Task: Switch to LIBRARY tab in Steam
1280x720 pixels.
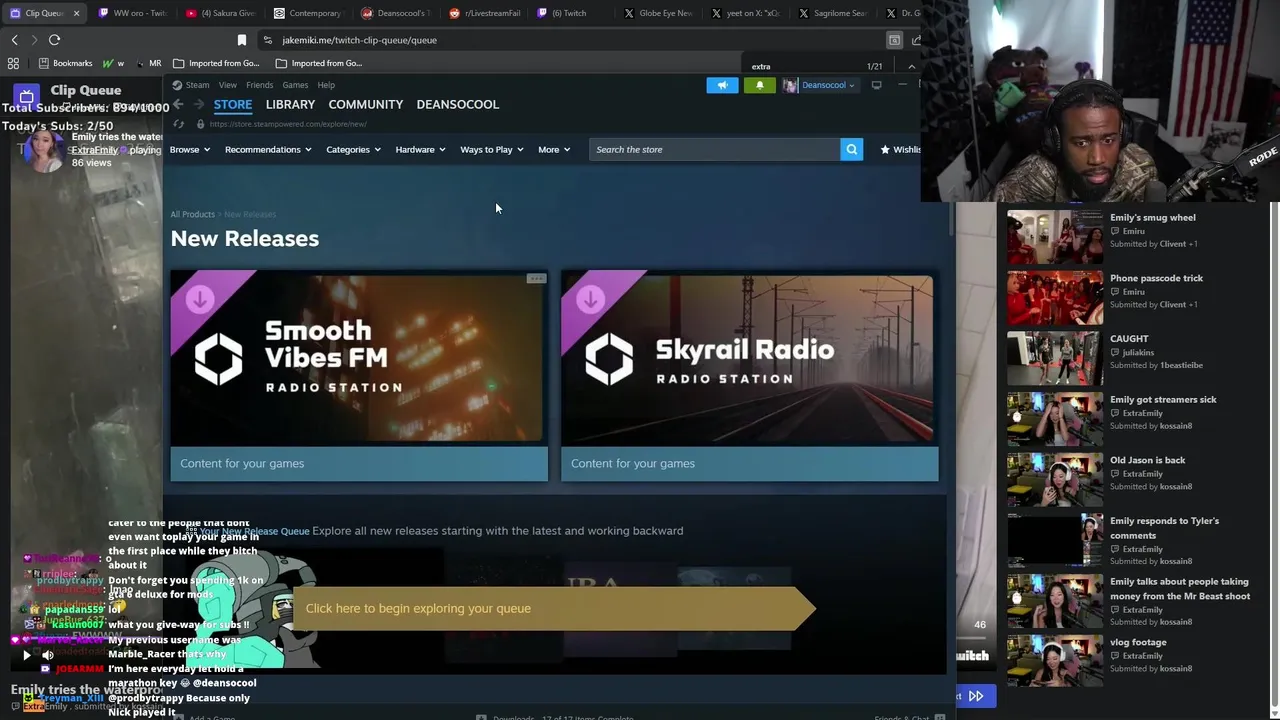Action: [x=290, y=104]
